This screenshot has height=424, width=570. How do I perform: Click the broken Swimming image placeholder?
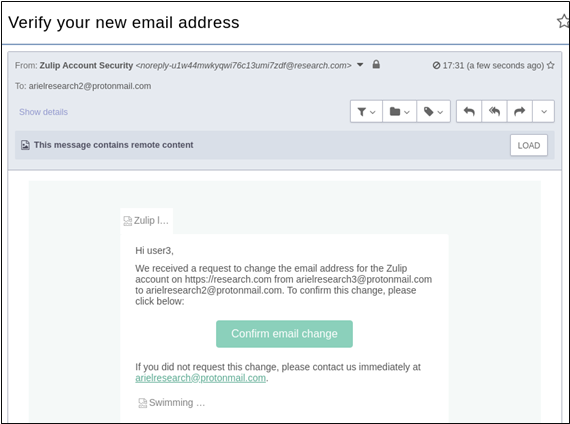[x=171, y=403]
